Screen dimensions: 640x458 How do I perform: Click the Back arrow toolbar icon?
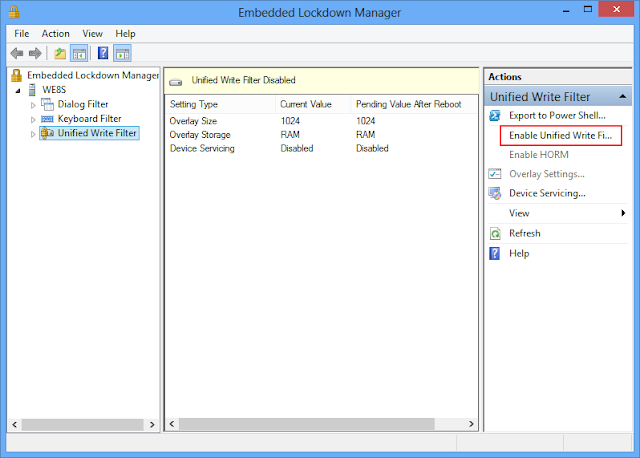17,53
